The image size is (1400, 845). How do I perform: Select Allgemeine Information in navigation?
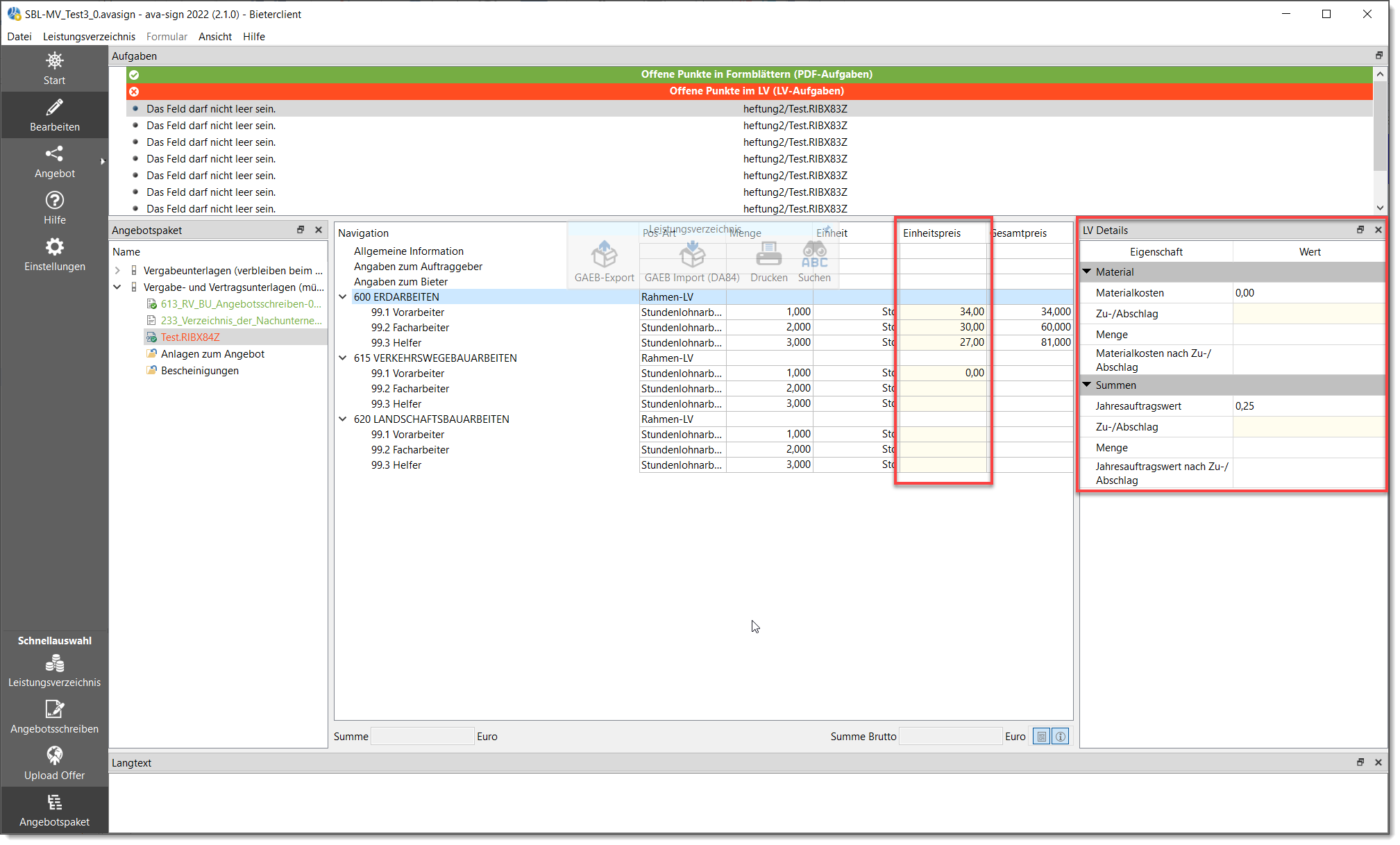[409, 251]
